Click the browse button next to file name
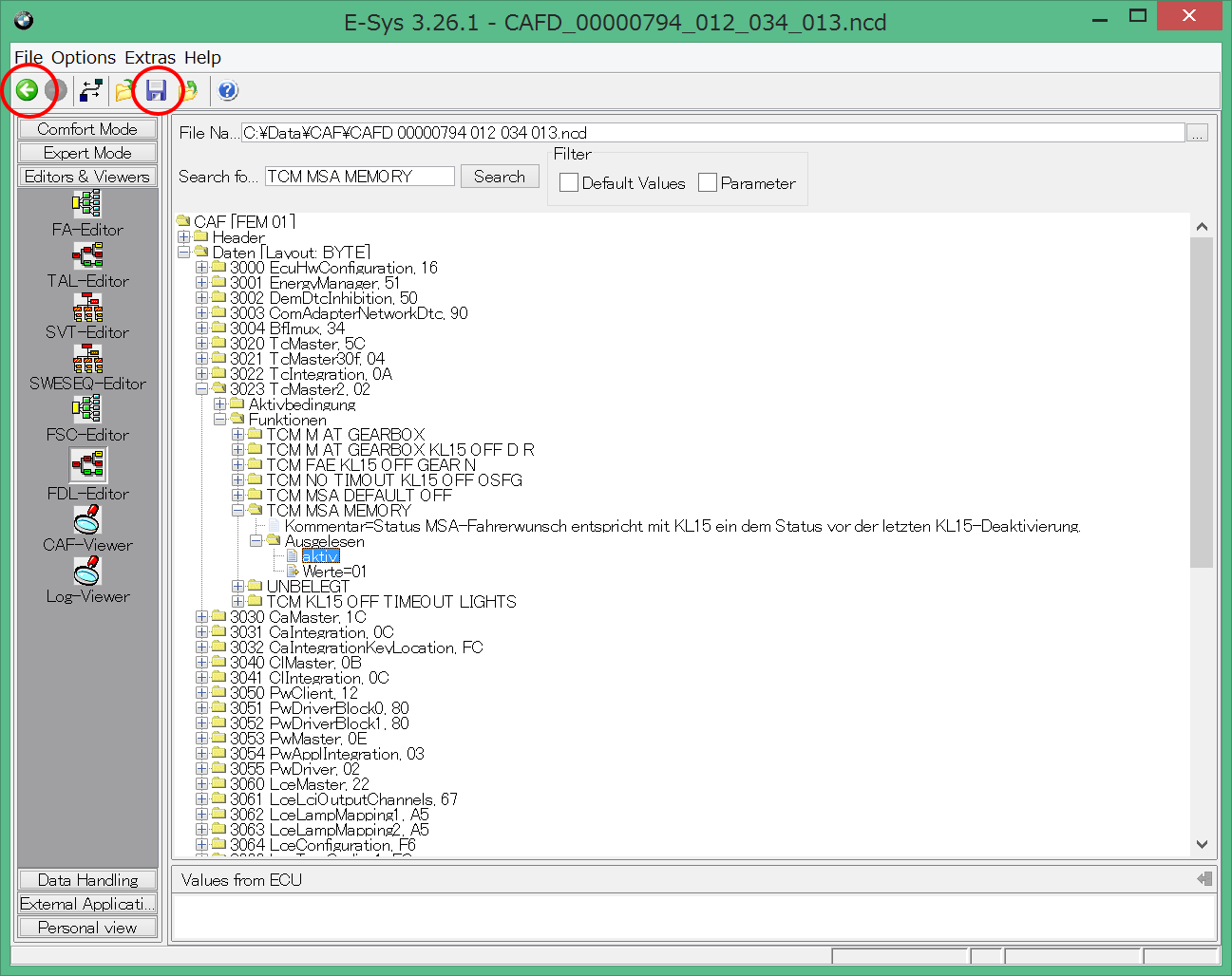The width and height of the screenshot is (1232, 976). [1198, 133]
